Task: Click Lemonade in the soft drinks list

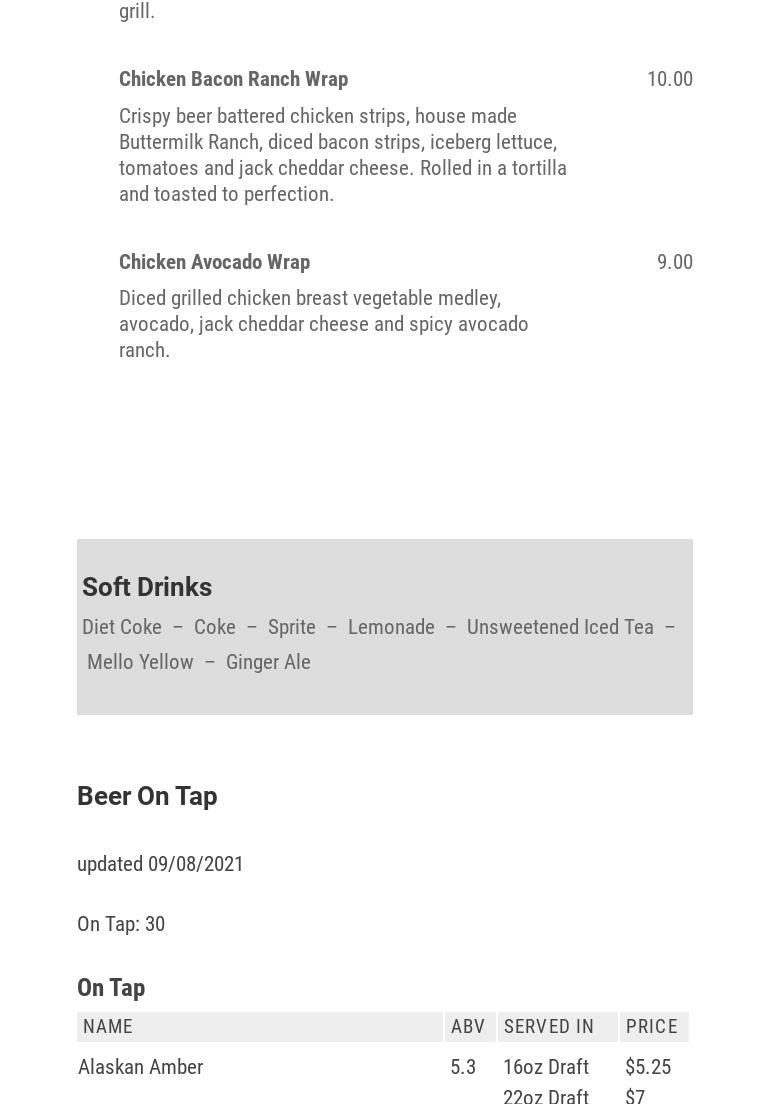Action: pos(391,627)
